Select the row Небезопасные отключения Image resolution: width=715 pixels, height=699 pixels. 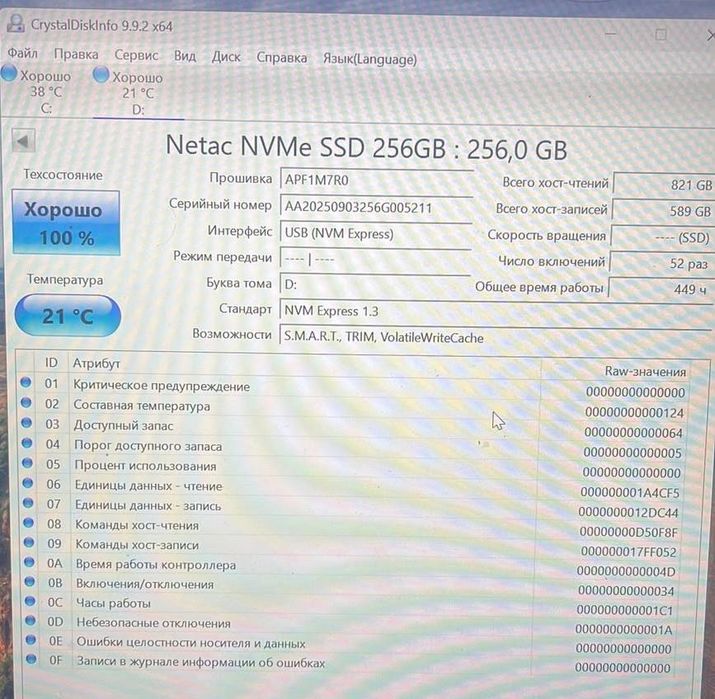[351, 624]
